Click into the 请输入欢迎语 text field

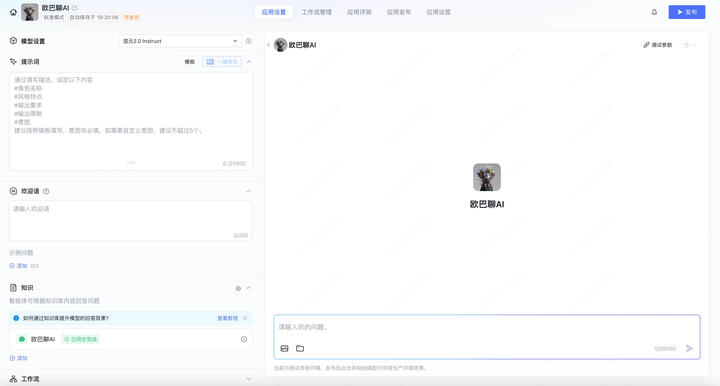pyautogui.click(x=130, y=221)
